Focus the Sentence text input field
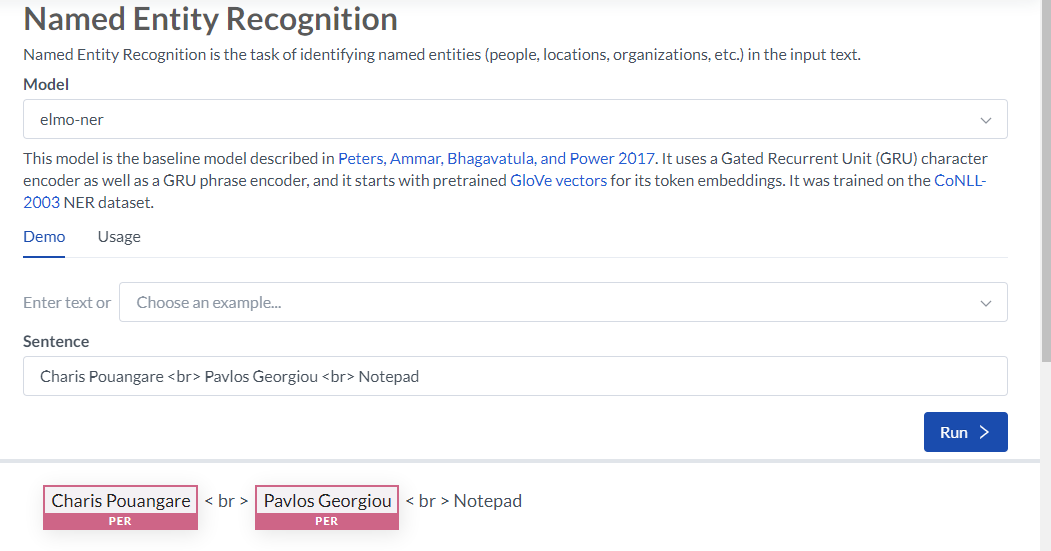The width and height of the screenshot is (1051, 551). (x=514, y=377)
